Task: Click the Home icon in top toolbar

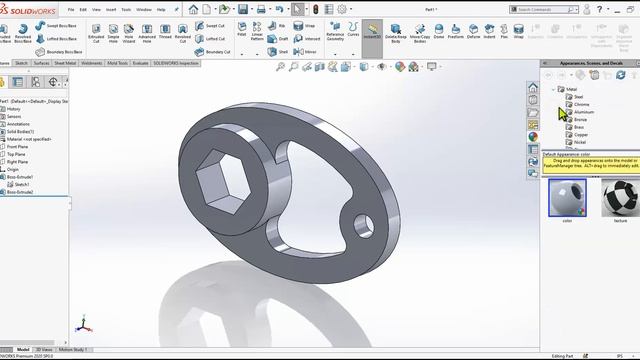Action: 193,9
